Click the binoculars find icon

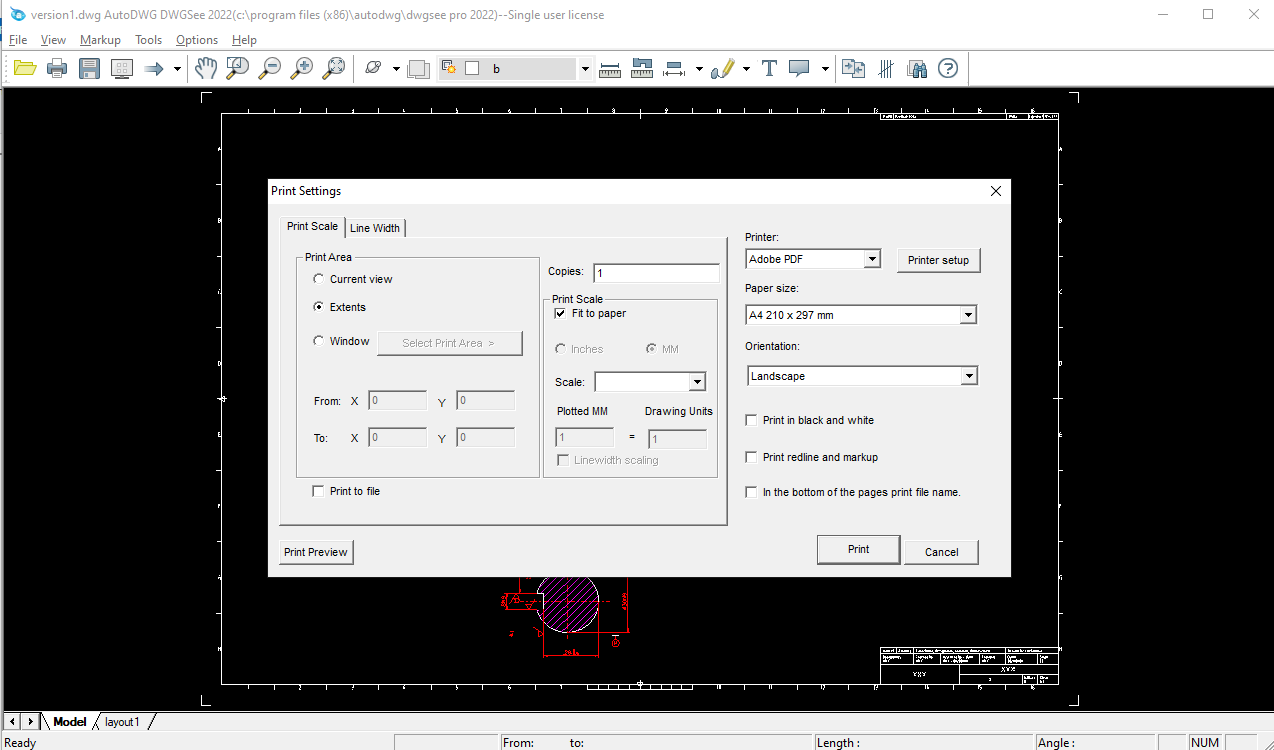(x=917, y=68)
